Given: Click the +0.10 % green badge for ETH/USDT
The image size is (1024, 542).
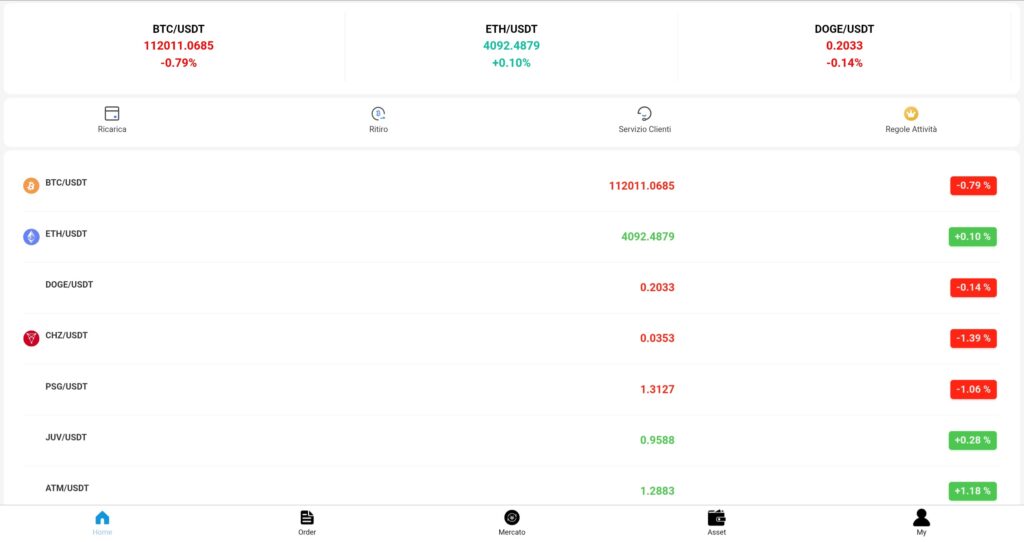Looking at the screenshot, I should (972, 236).
